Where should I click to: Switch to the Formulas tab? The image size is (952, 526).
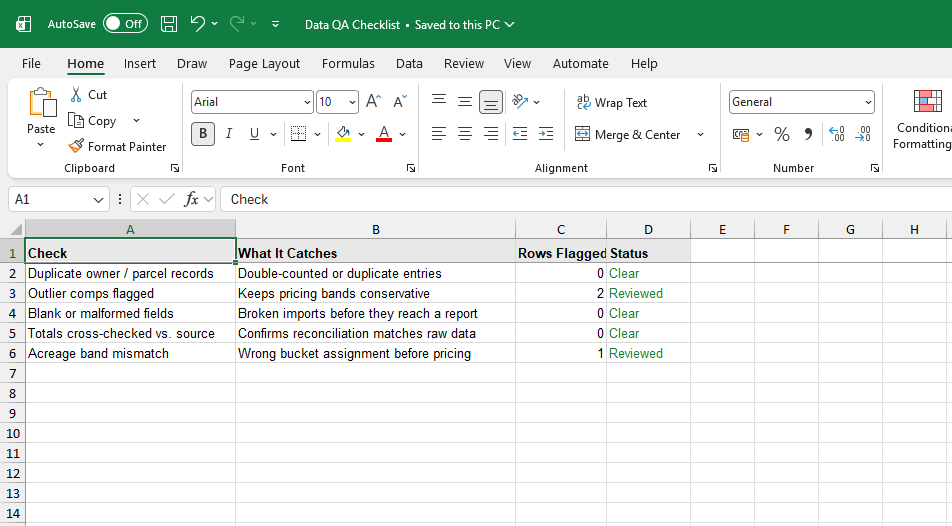(x=348, y=63)
